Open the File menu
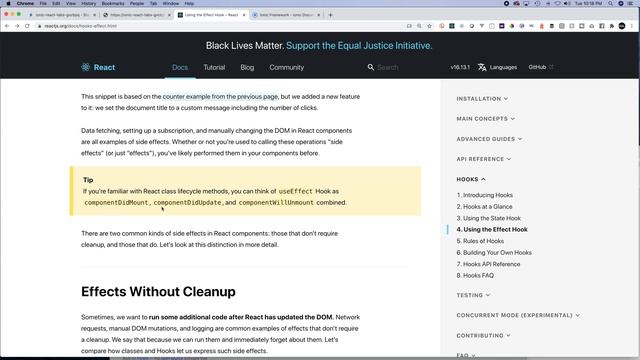Screen dimensions: 640x360 (x=43, y=3)
